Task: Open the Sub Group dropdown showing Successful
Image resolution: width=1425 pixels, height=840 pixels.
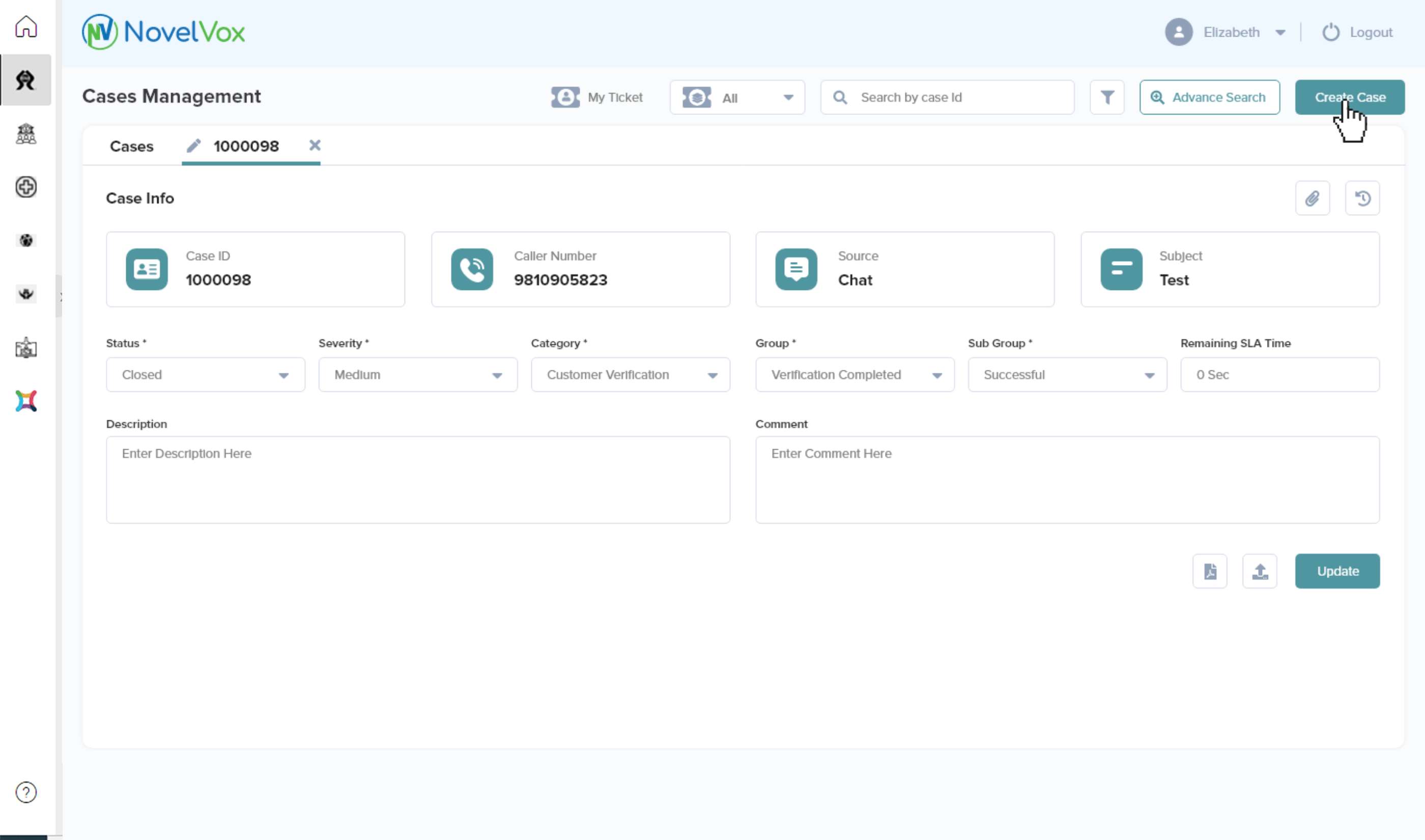Action: click(1067, 374)
